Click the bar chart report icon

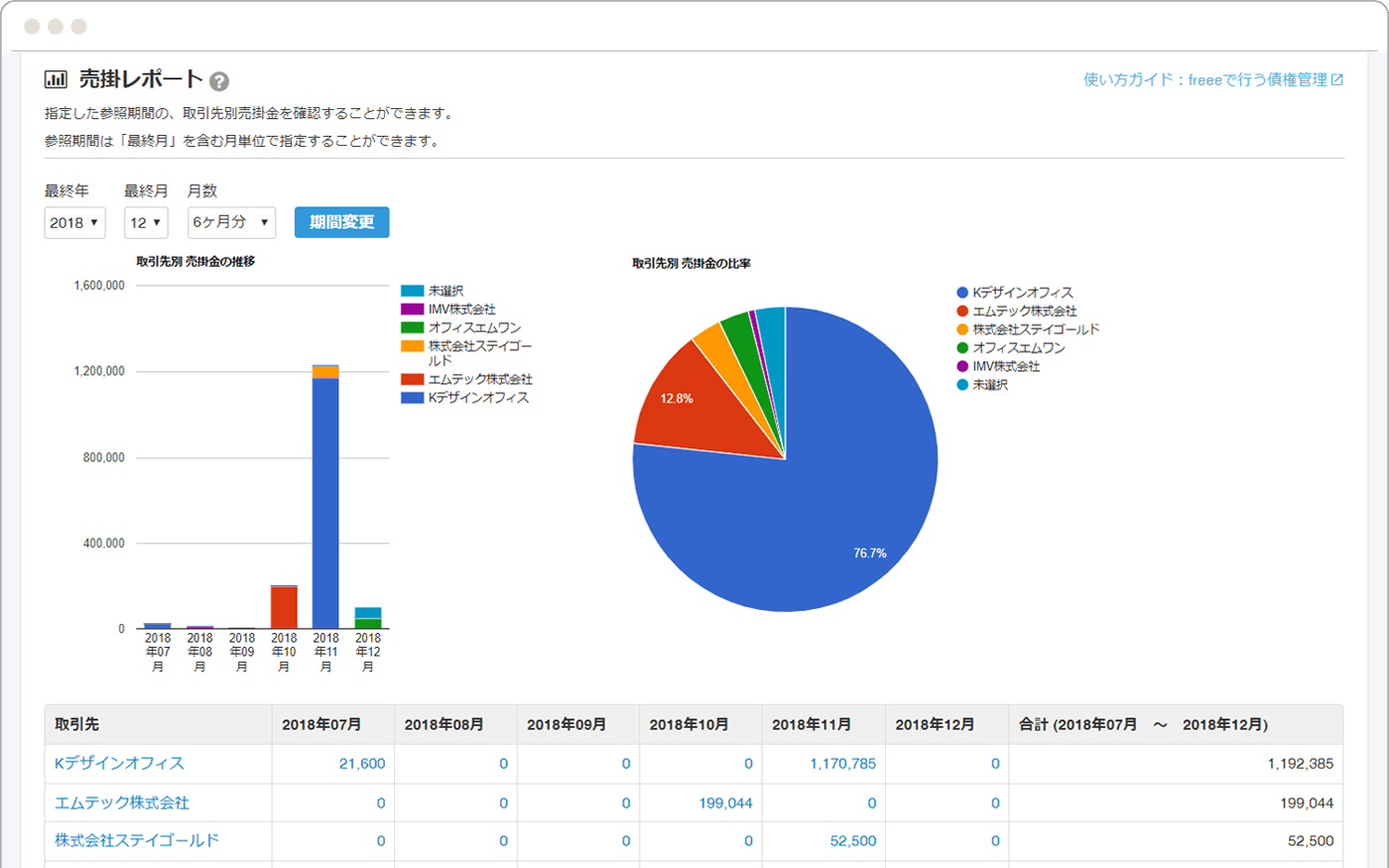[57, 79]
